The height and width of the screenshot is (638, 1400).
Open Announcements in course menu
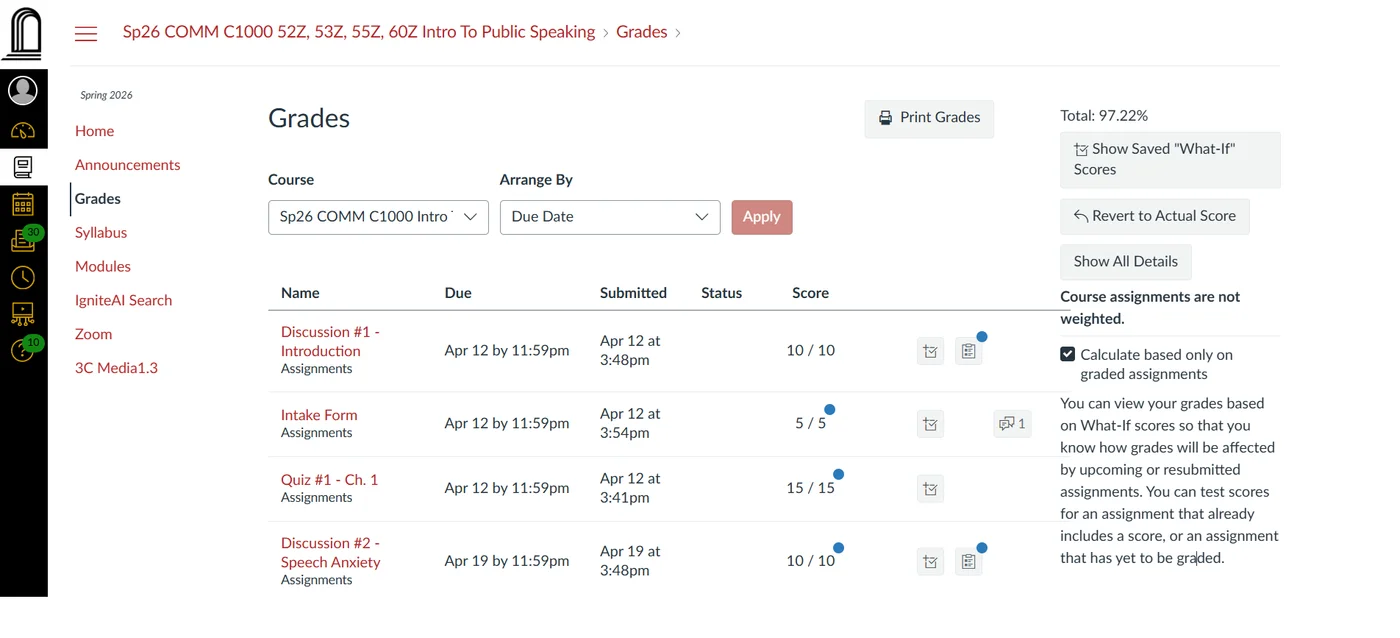tap(127, 165)
